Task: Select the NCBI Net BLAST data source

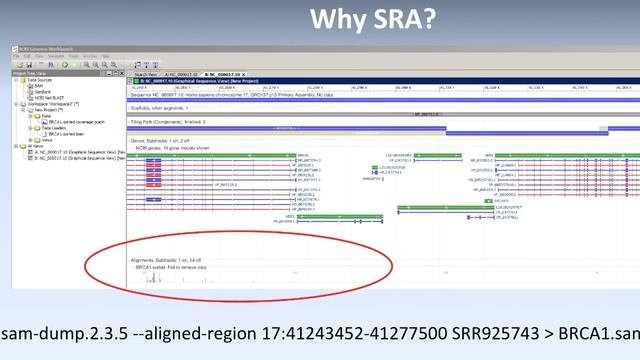Action: pos(49,98)
